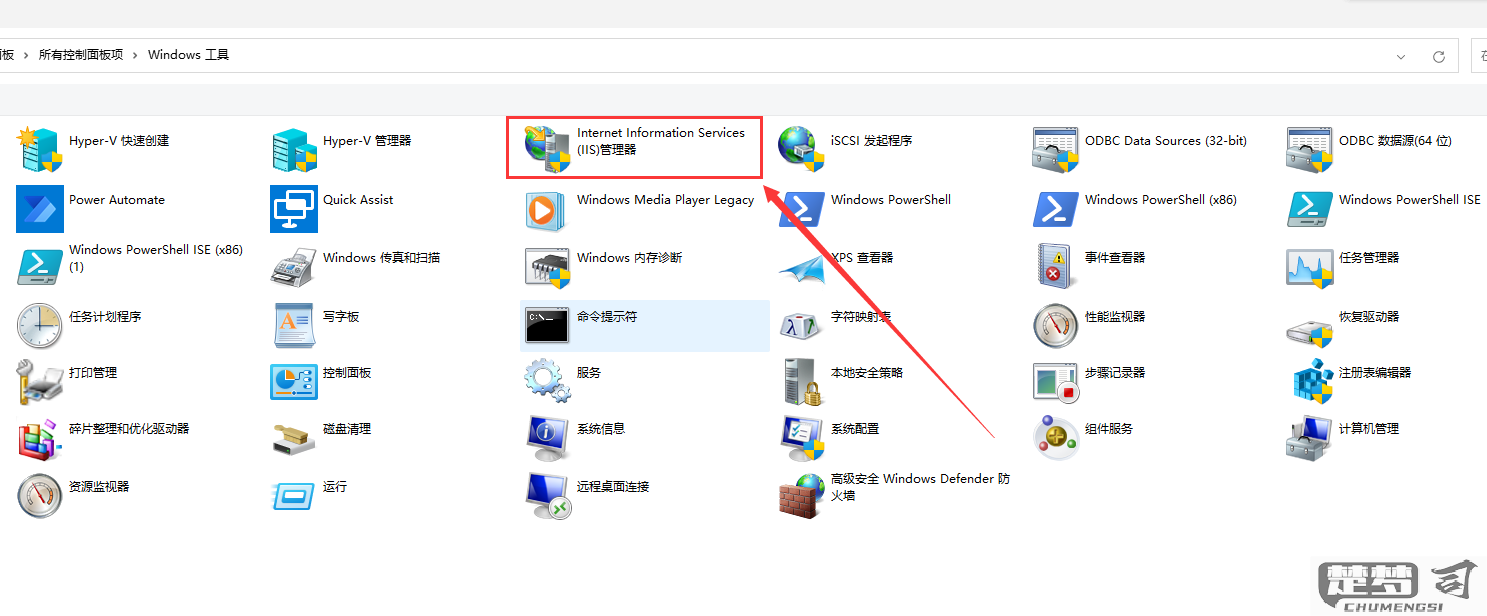Click the "注册表编辑器" label text

pos(1375,373)
